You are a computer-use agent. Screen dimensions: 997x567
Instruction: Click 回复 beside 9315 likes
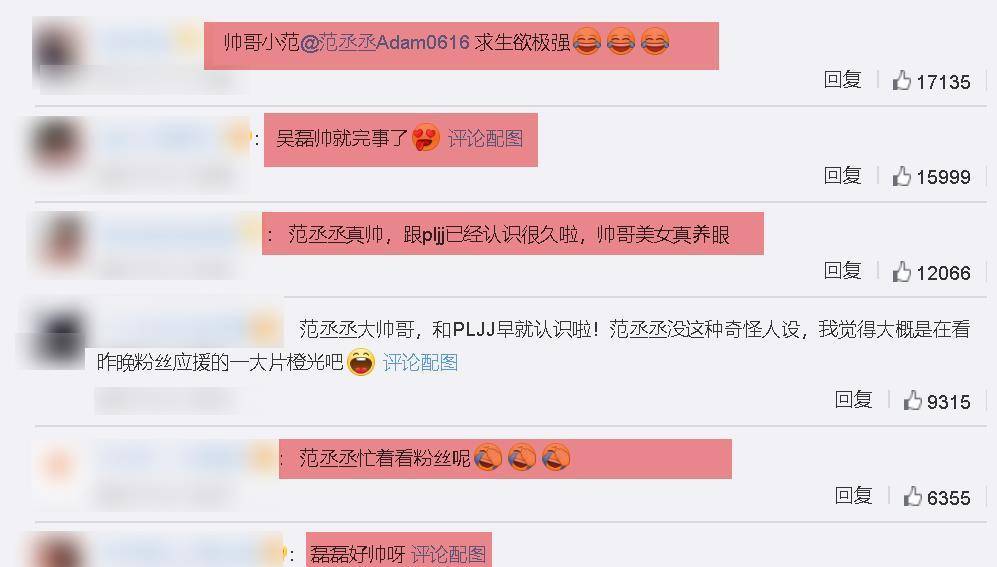(x=853, y=400)
